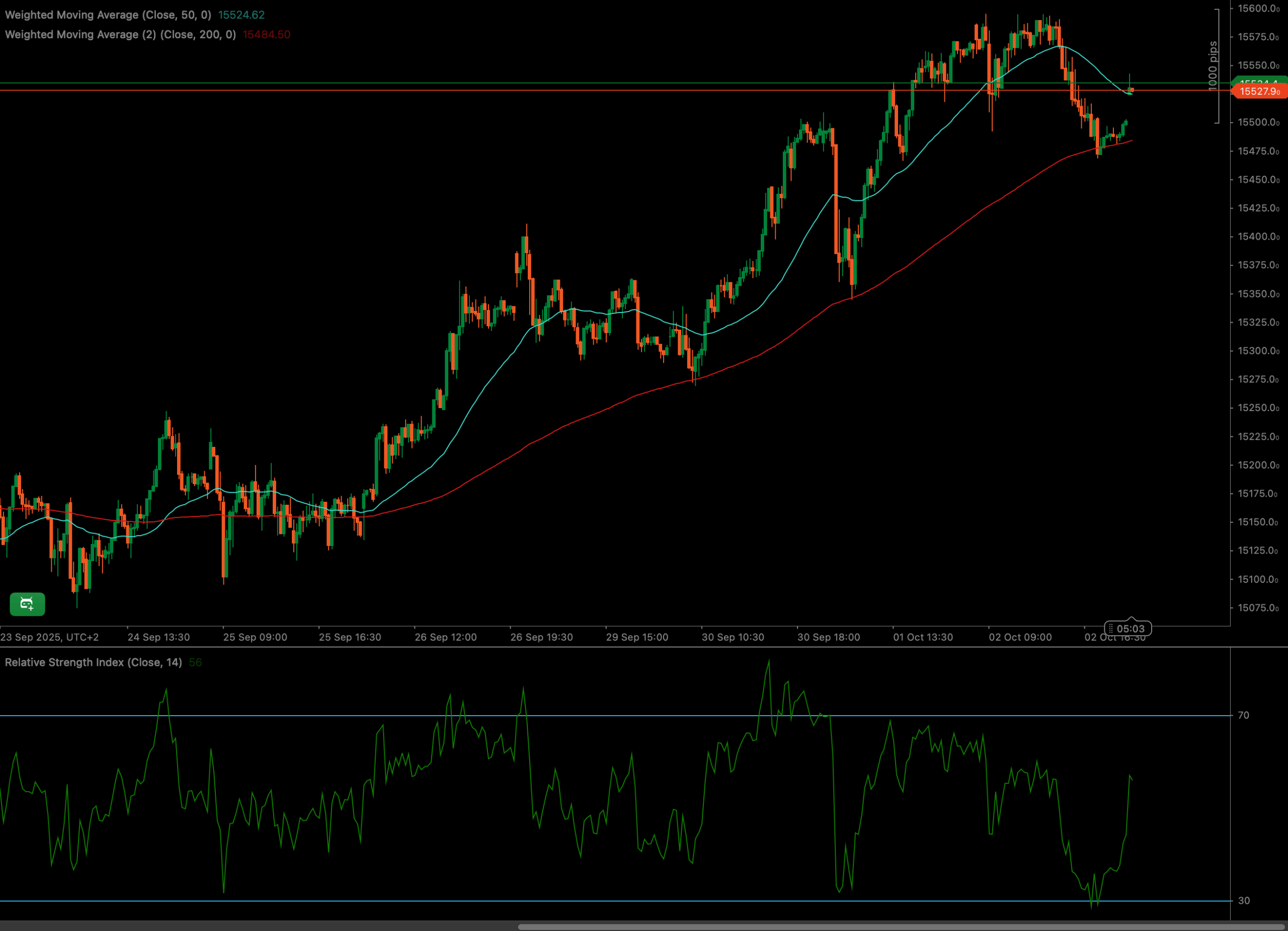Click the 15524.62 teal WMA value

tap(242, 15)
